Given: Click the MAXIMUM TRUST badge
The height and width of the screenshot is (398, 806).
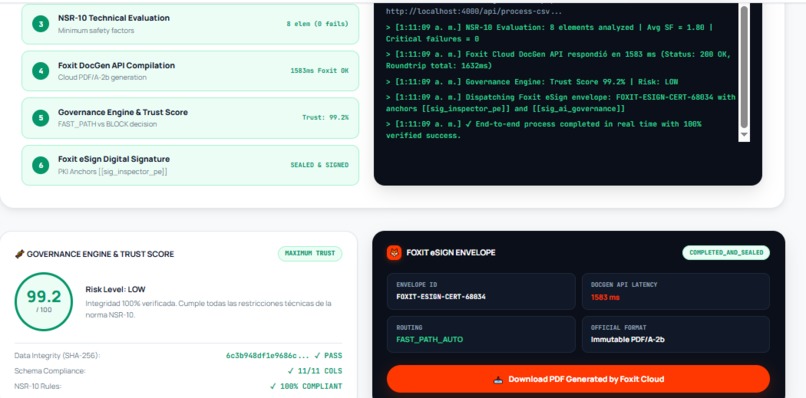Looking at the screenshot, I should click(x=310, y=254).
